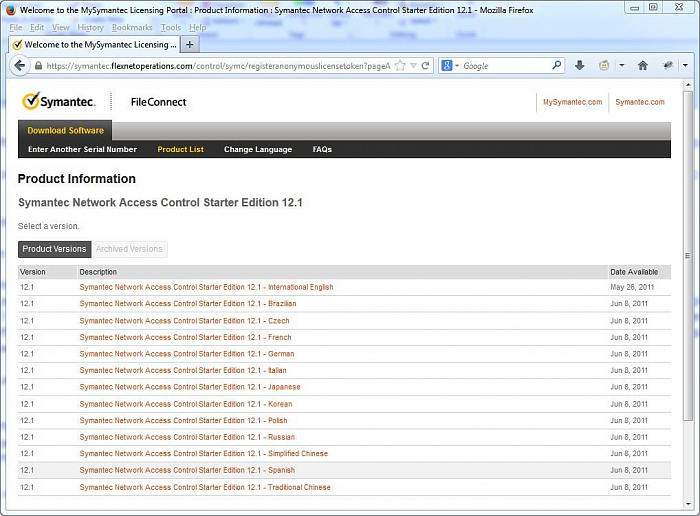Open the Spanish edition link

pyautogui.click(x=187, y=470)
